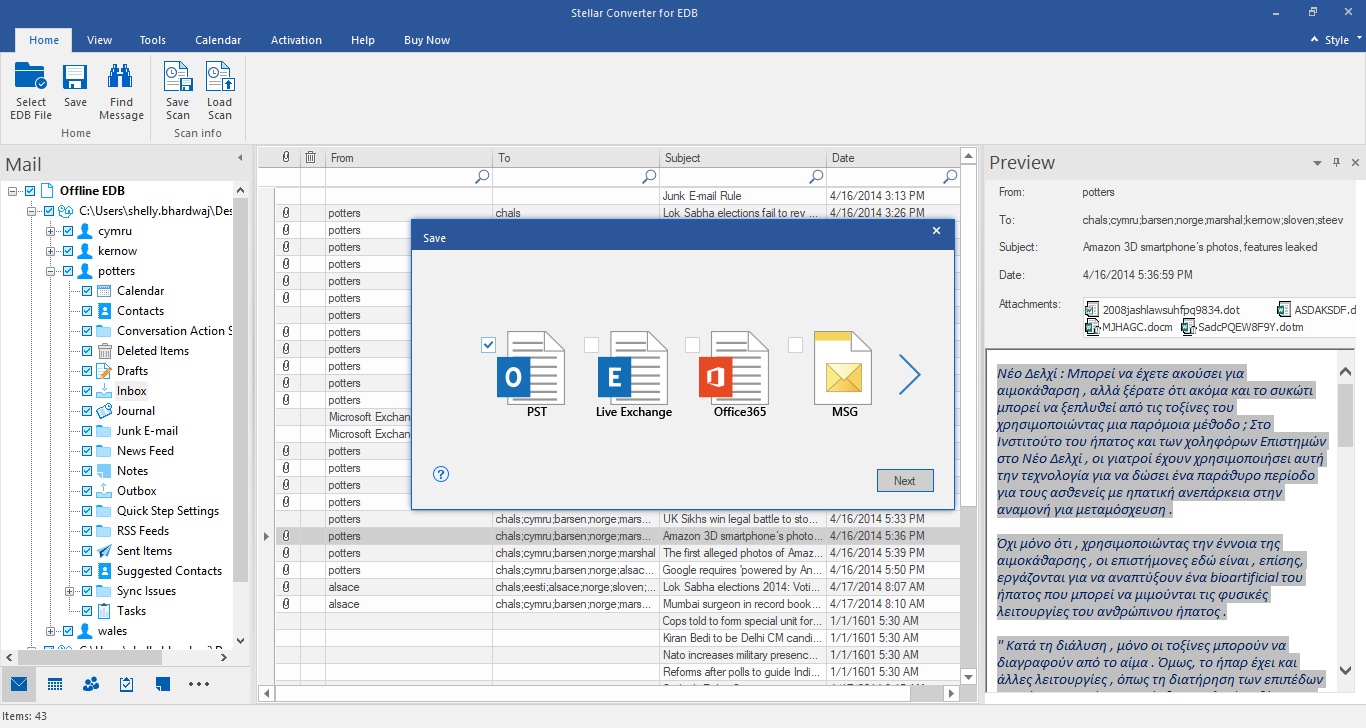Select the Sent Items folder
This screenshot has height=728, width=1366.
pos(144,551)
